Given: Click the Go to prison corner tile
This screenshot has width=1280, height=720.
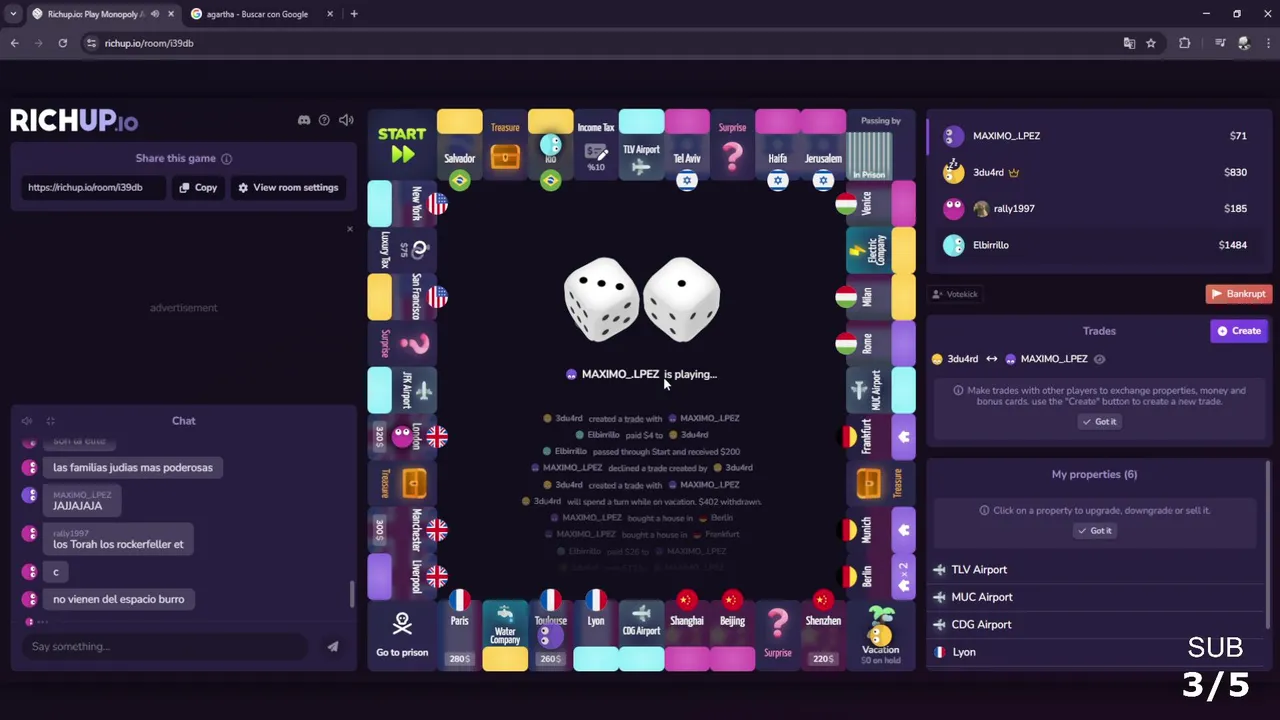Looking at the screenshot, I should click(x=402, y=636).
